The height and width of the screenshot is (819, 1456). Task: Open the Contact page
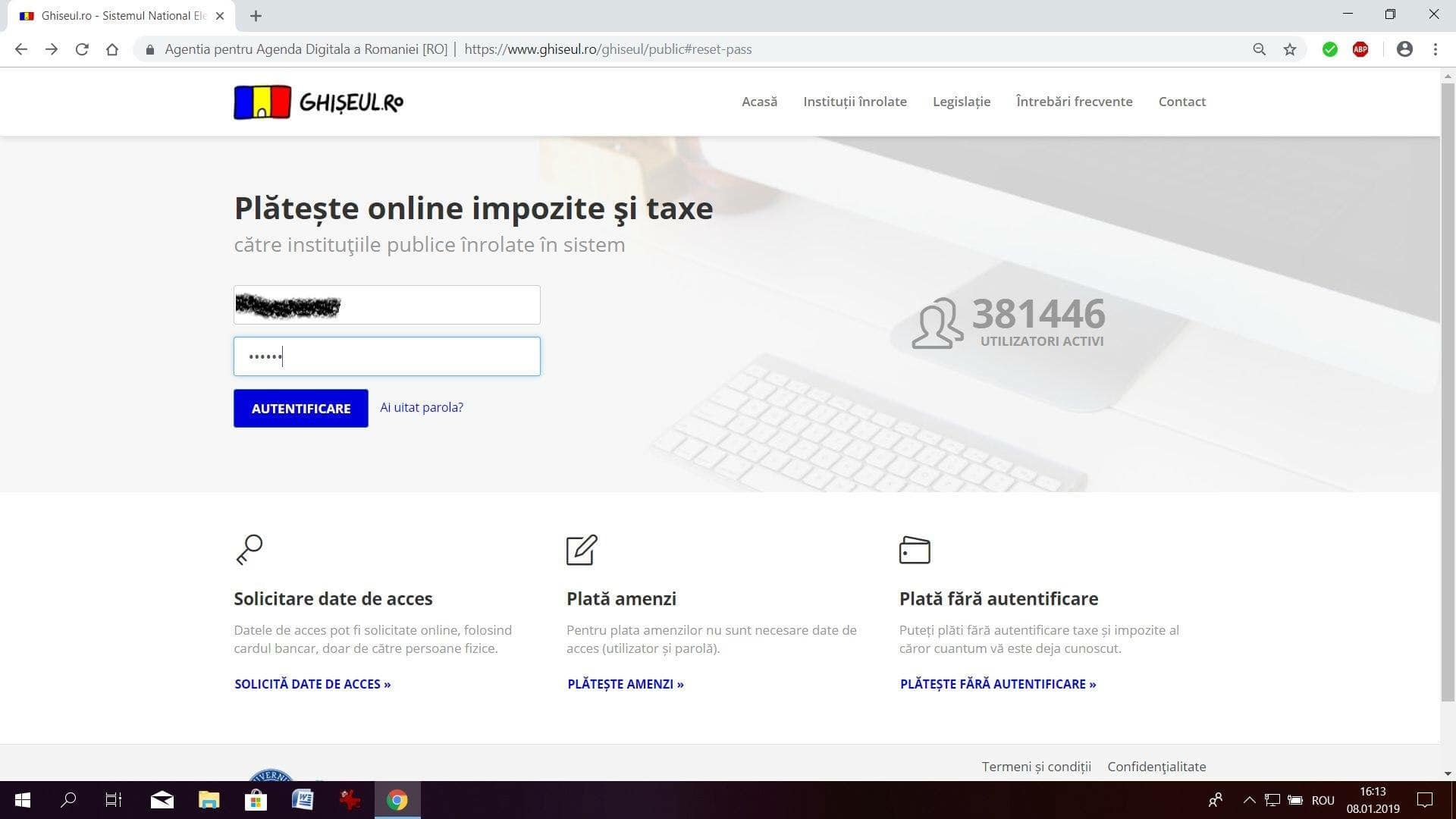click(x=1181, y=102)
